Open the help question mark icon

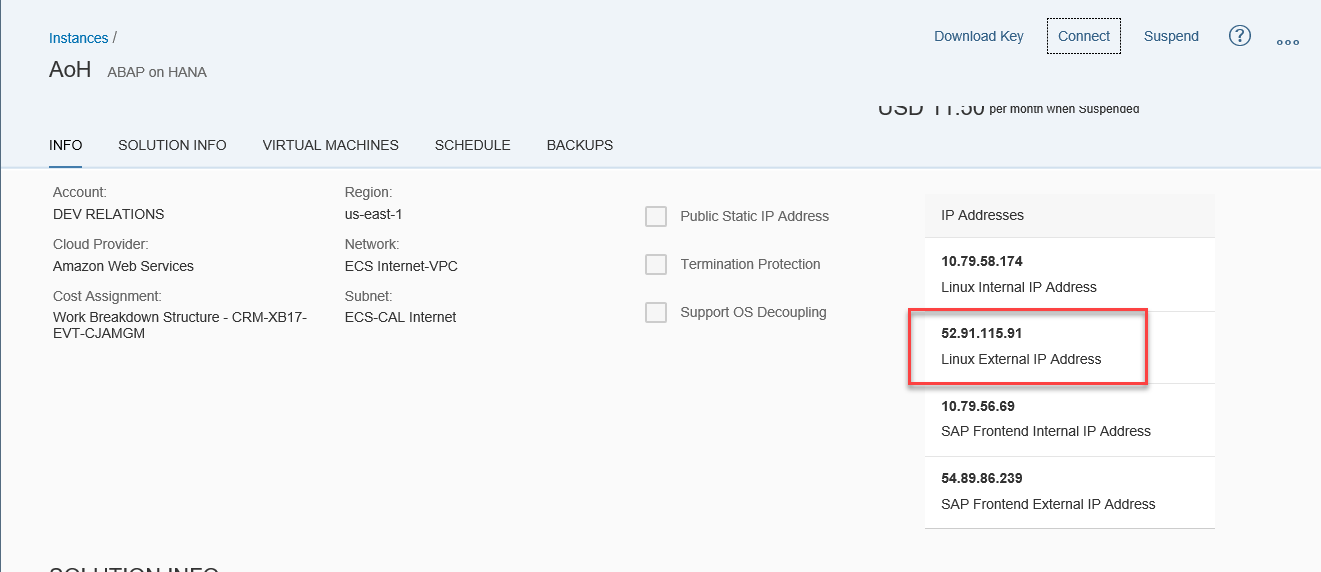pyautogui.click(x=1240, y=36)
